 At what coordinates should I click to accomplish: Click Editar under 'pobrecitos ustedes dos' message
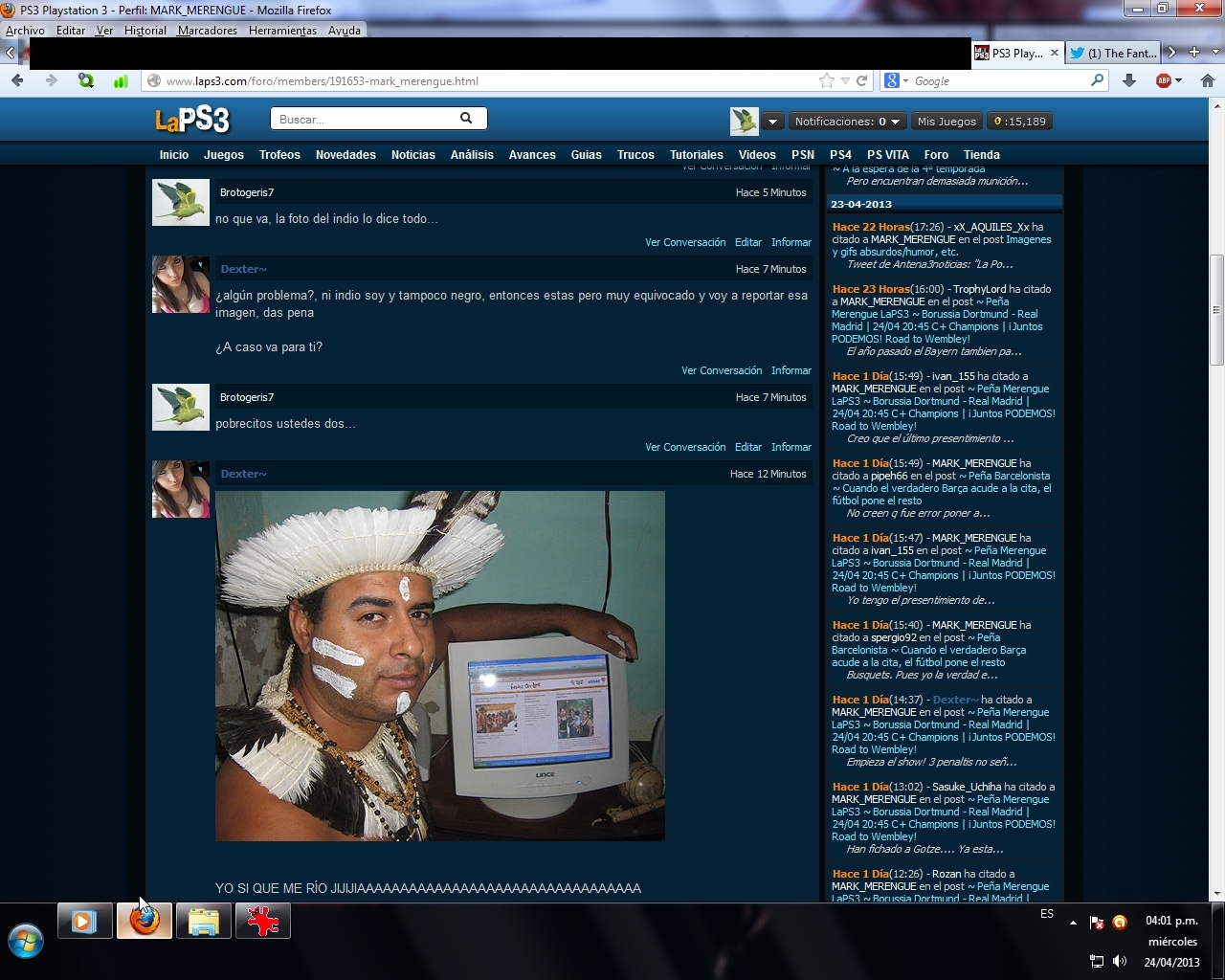(748, 447)
